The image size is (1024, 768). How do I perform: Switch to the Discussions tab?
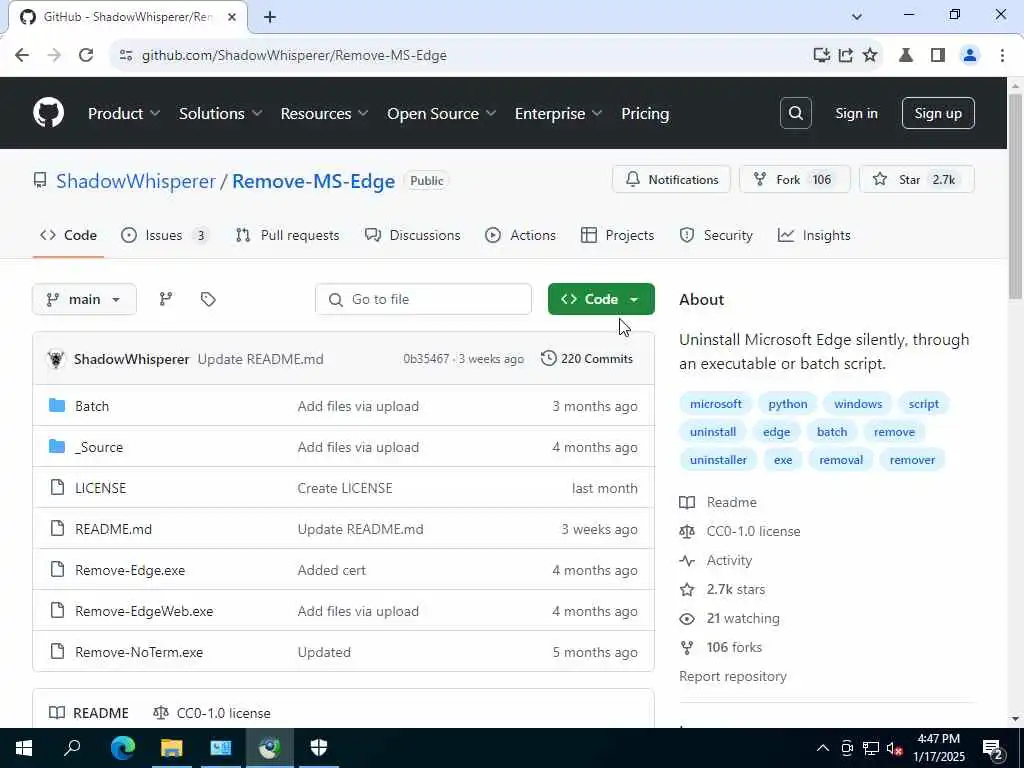(412, 235)
